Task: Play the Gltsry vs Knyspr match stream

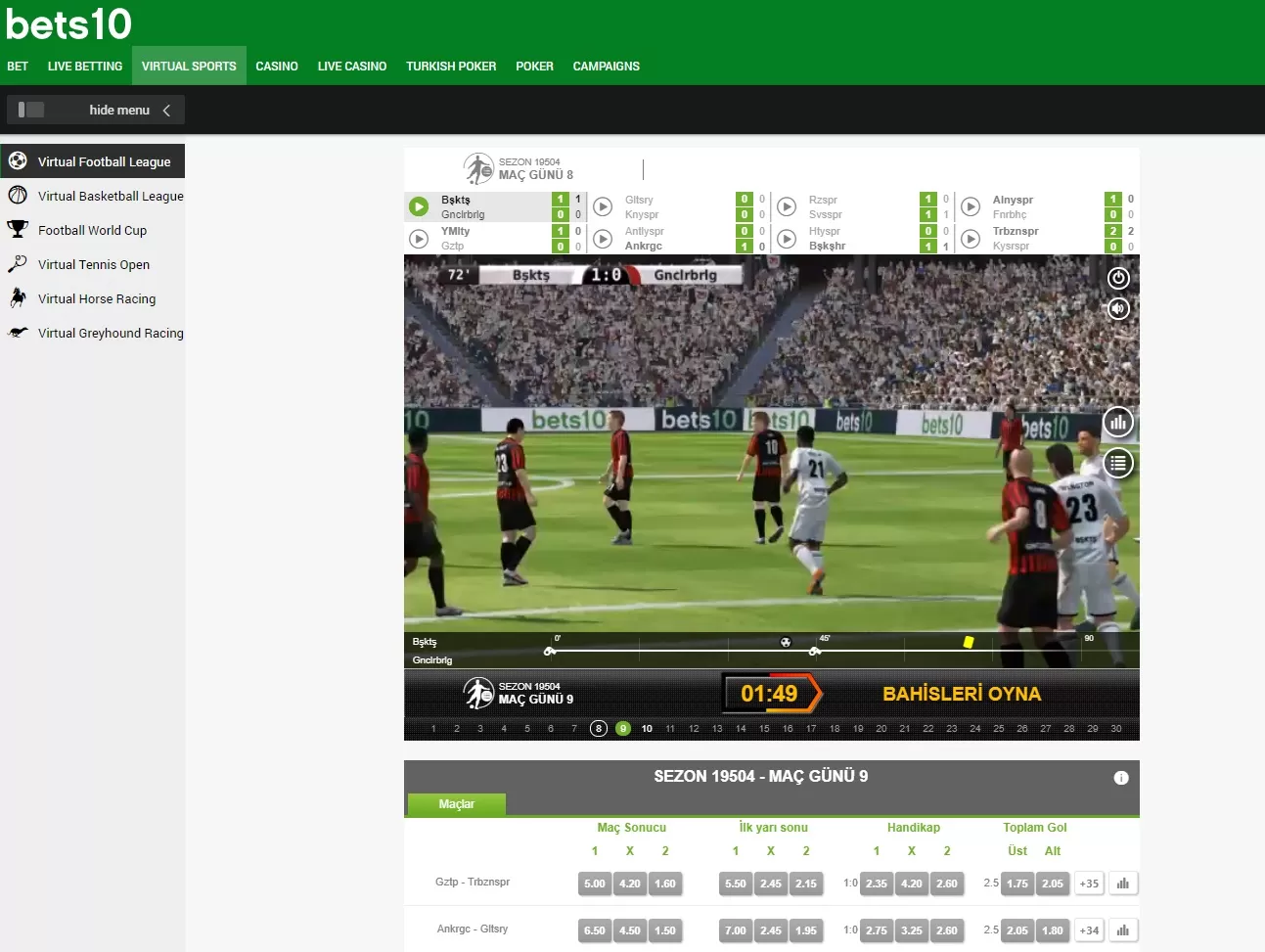Action: pyautogui.click(x=603, y=206)
